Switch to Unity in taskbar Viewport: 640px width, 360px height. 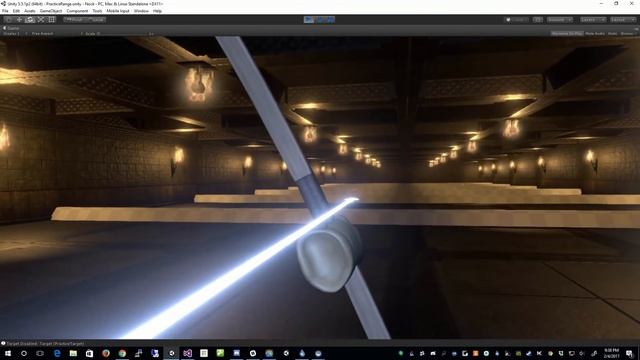(171, 353)
